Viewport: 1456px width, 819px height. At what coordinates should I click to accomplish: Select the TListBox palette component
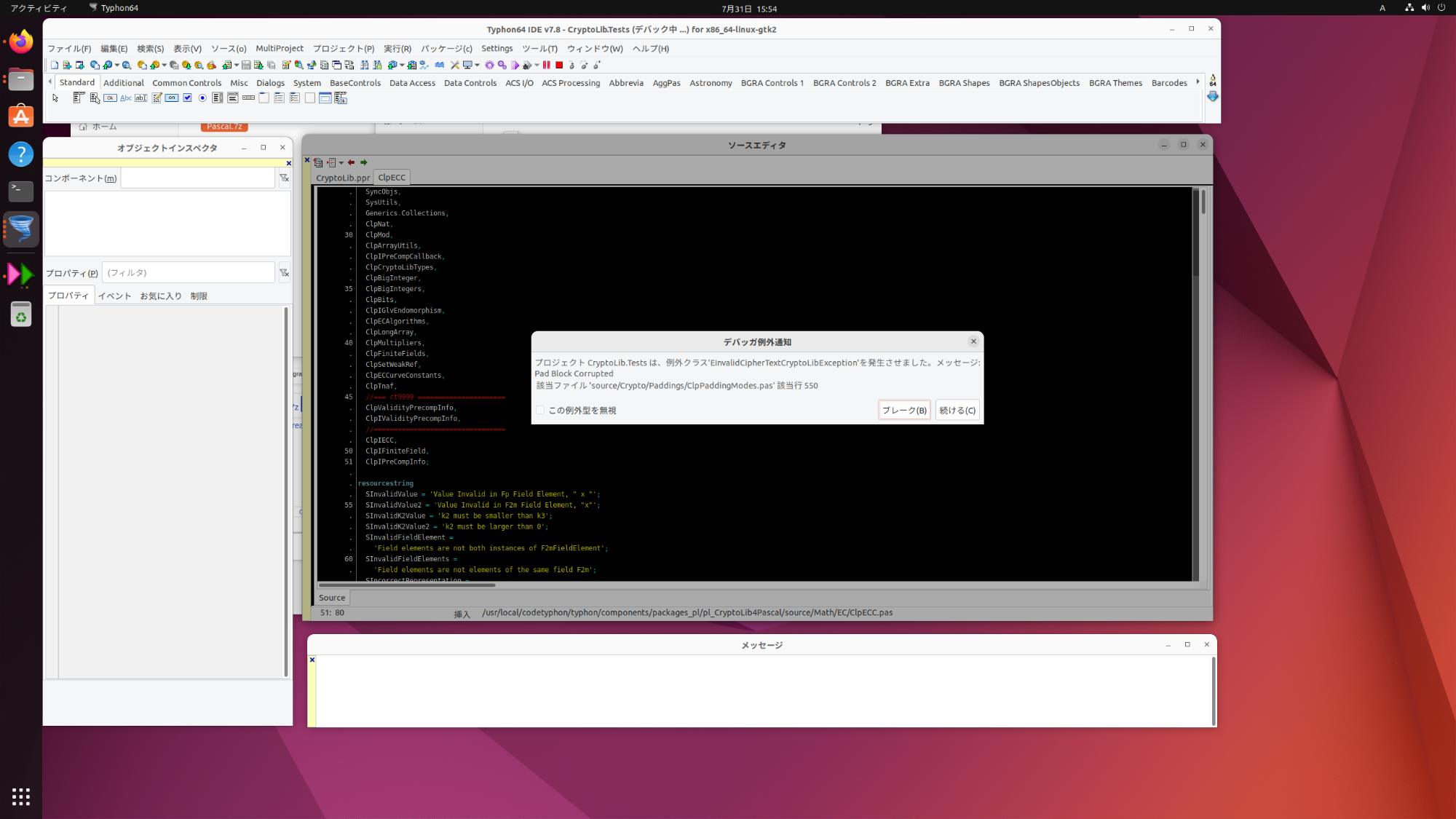coord(217,98)
